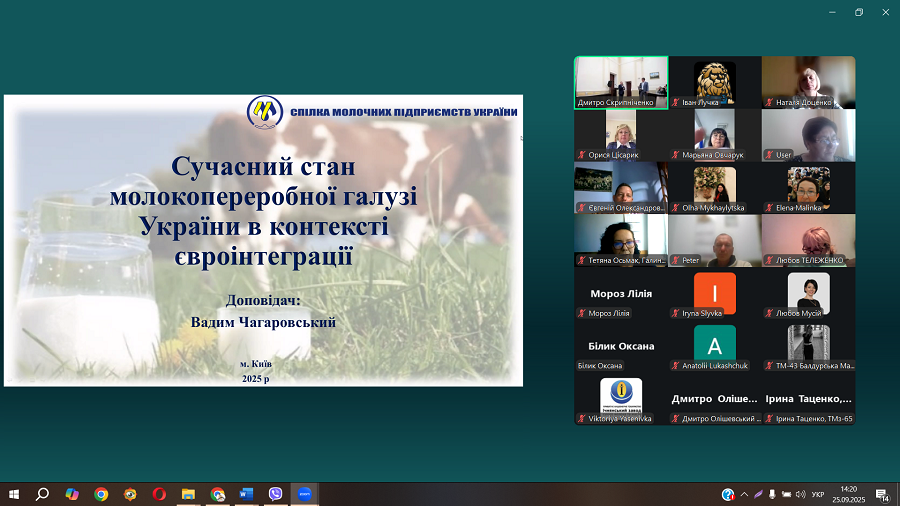Open the Opera browser taskbar icon
This screenshot has height=506, width=900.
(159, 494)
